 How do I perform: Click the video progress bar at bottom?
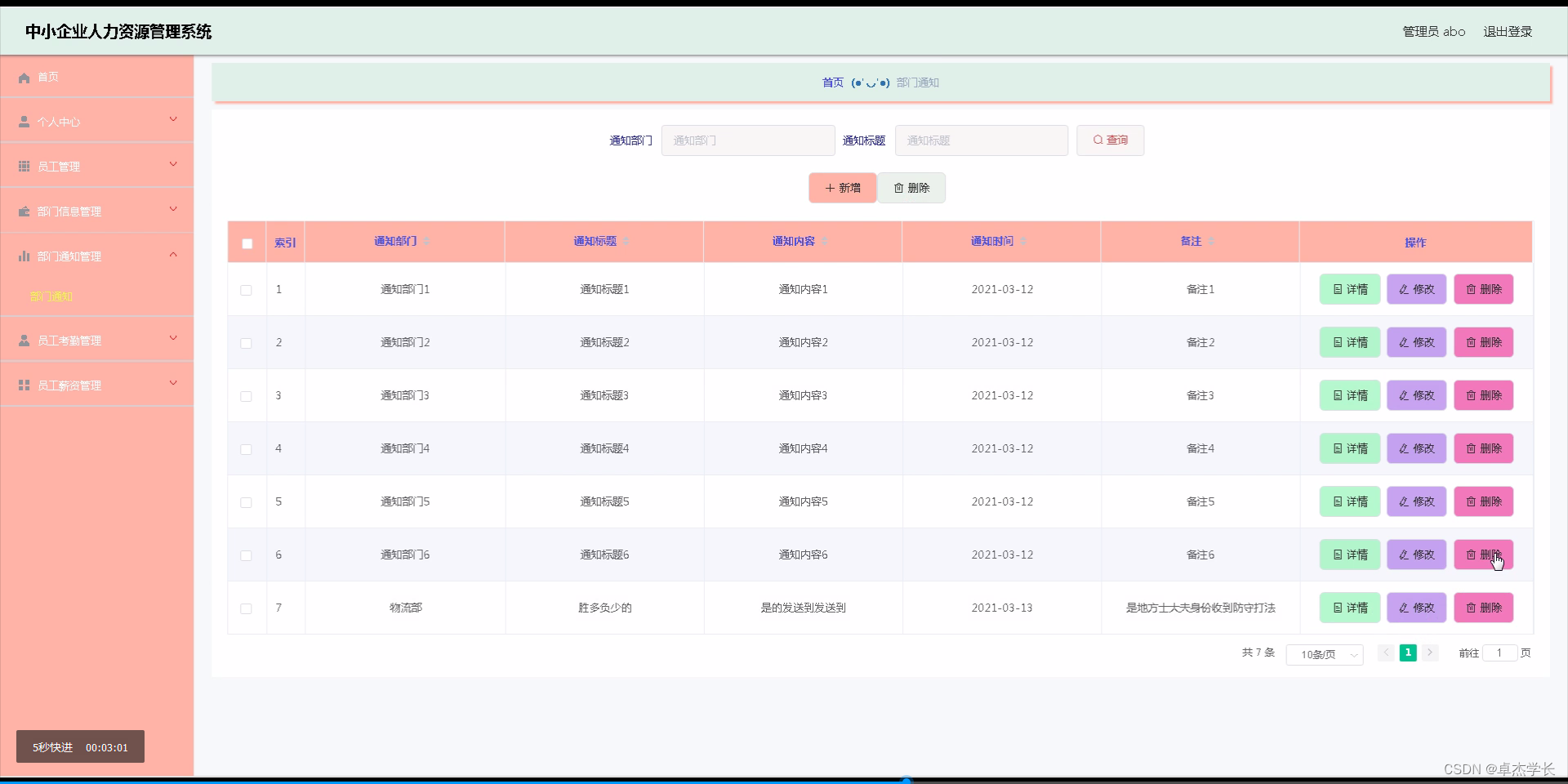click(906, 780)
